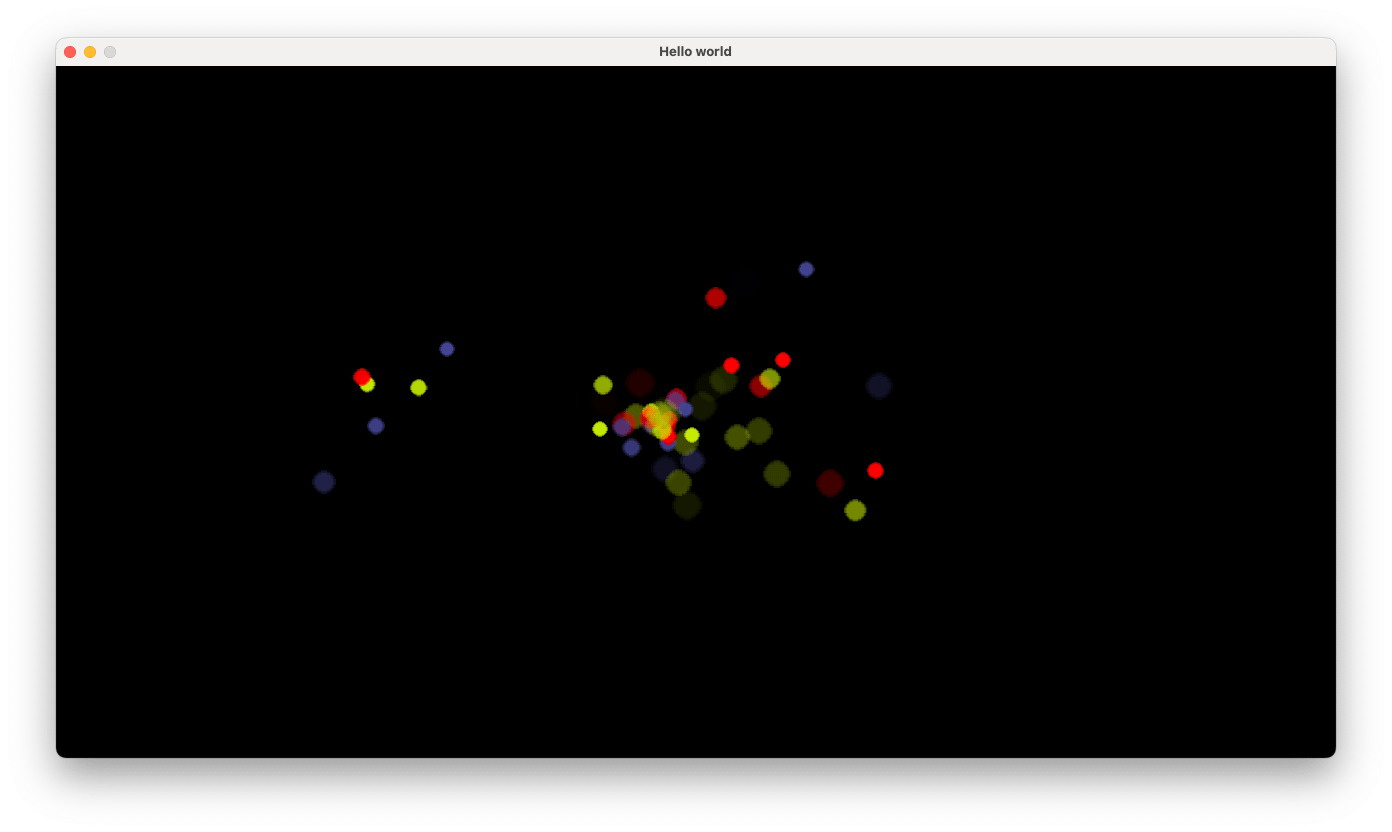Minimize the Hello world window
Viewport: 1392px width, 832px height.
[x=90, y=52]
